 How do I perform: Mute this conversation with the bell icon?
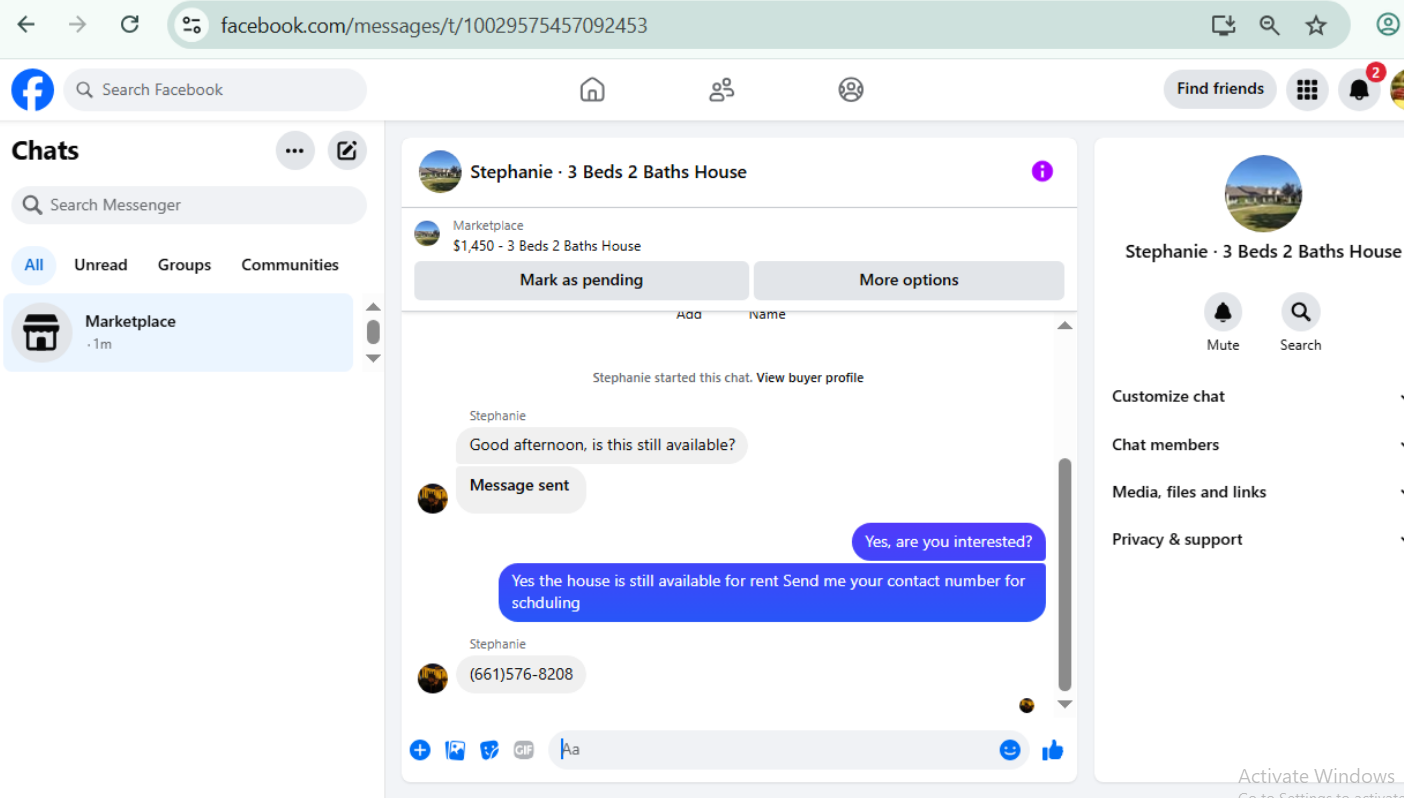tap(1223, 312)
